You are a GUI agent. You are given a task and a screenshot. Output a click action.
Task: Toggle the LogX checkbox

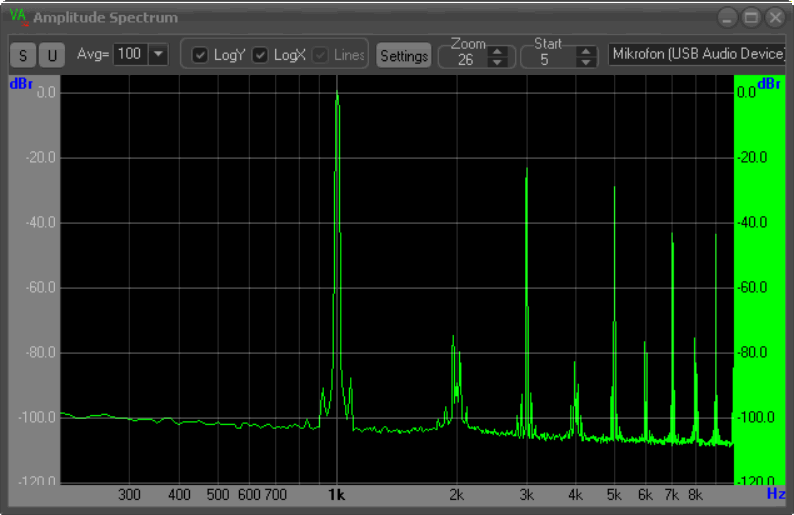tap(260, 55)
